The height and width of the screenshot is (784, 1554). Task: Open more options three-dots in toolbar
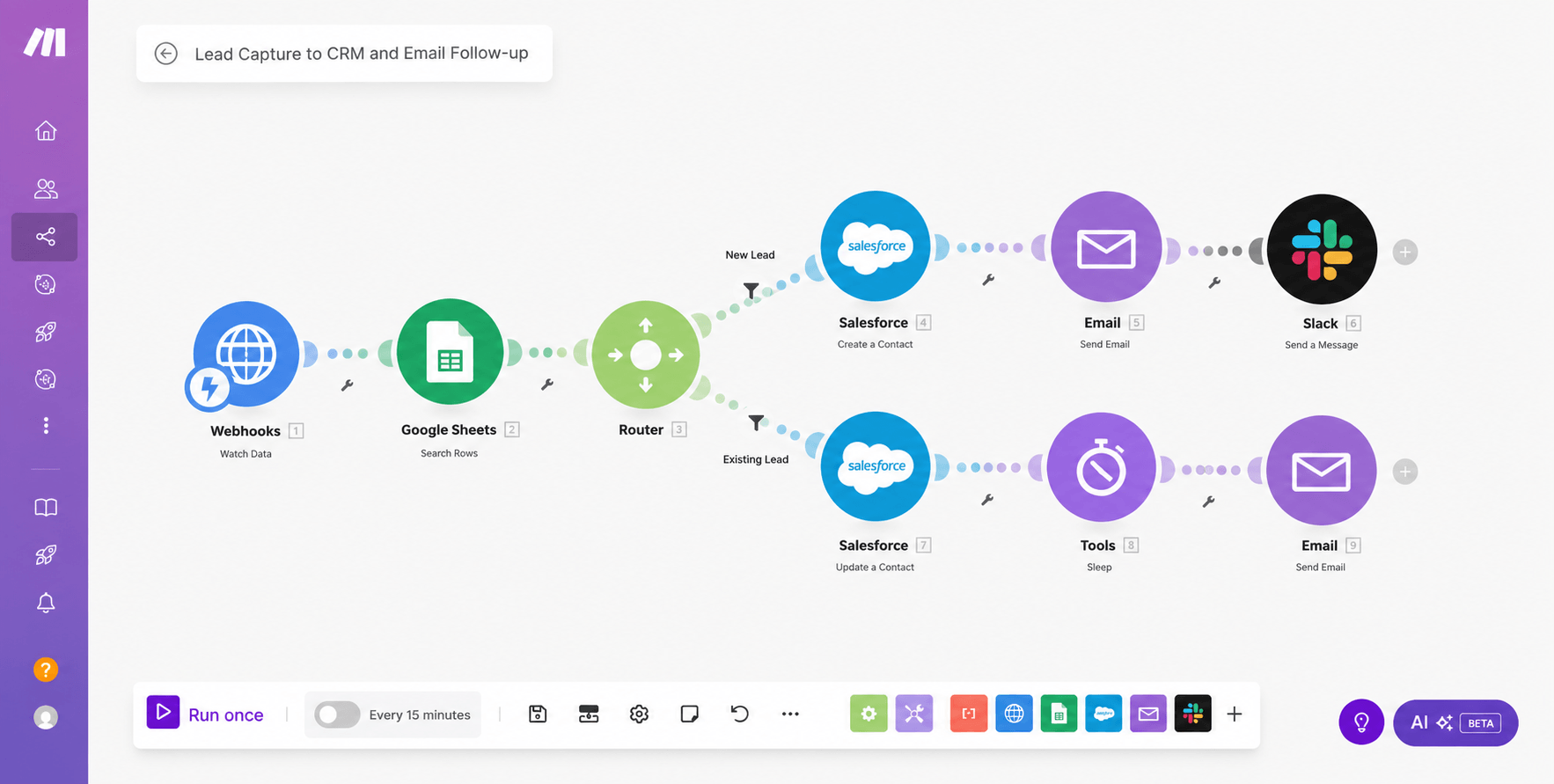(x=790, y=714)
